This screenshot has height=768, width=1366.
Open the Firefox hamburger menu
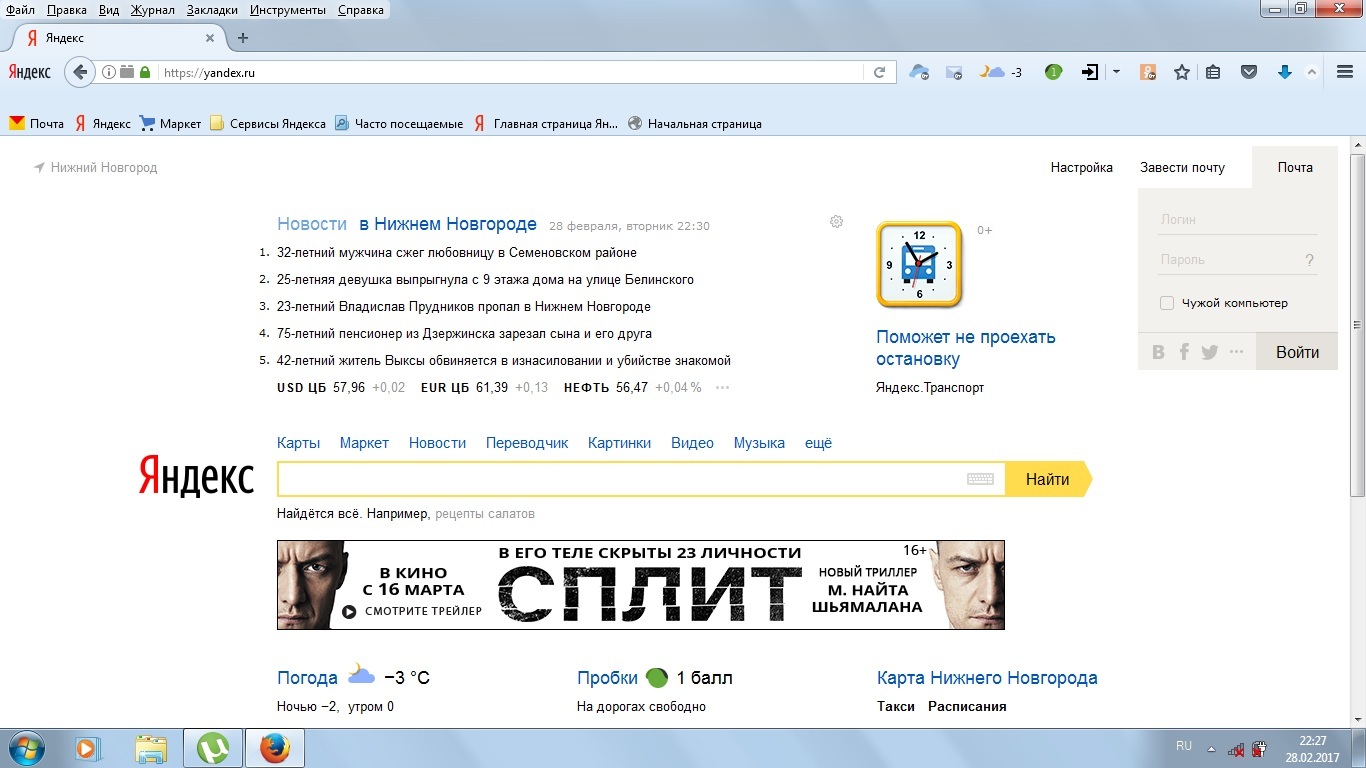(x=1344, y=72)
